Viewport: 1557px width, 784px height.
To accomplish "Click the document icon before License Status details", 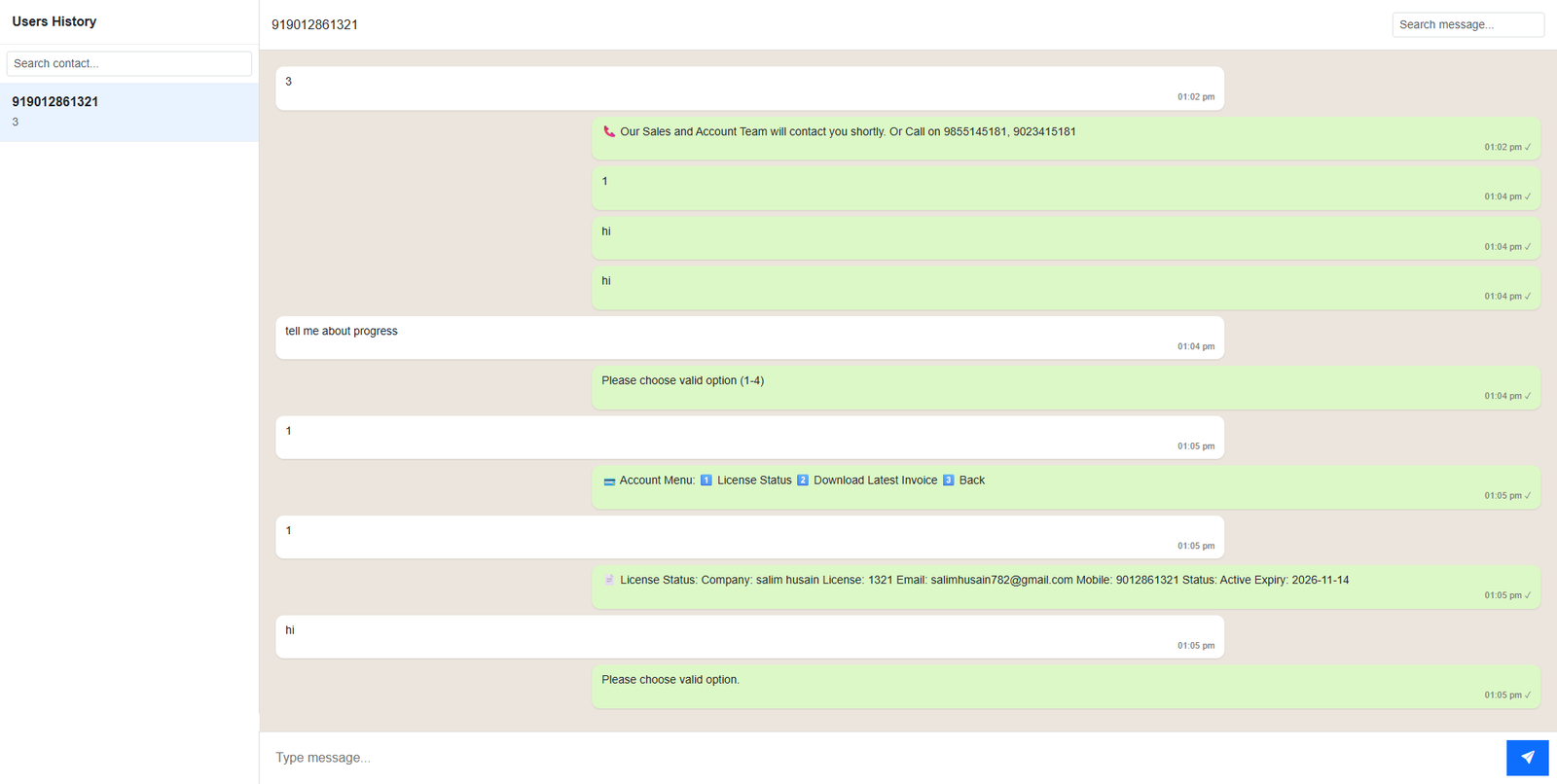I will pyautogui.click(x=609, y=580).
